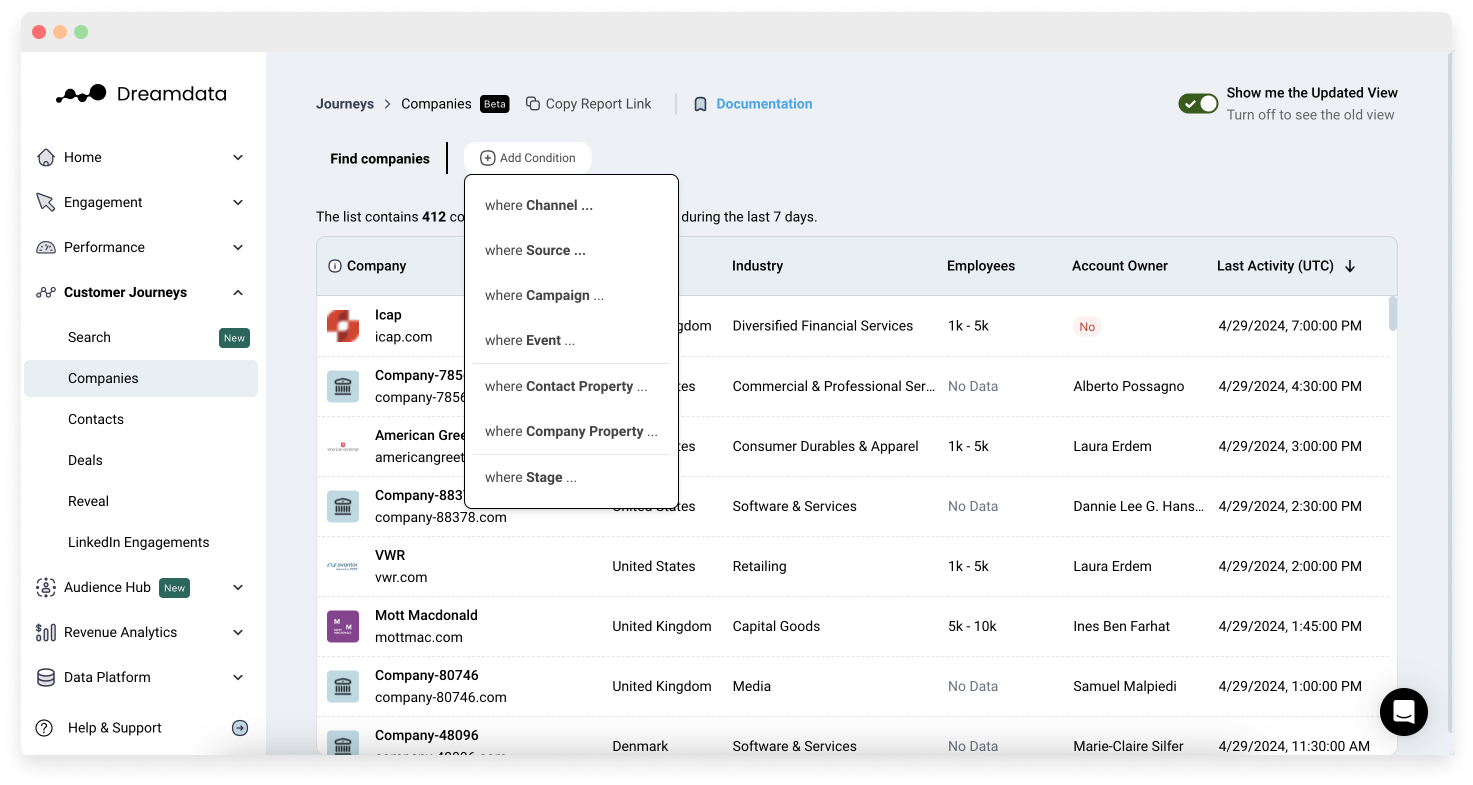This screenshot has width=1473, height=785.
Task: Click the Home house icon
Action: [x=45, y=157]
